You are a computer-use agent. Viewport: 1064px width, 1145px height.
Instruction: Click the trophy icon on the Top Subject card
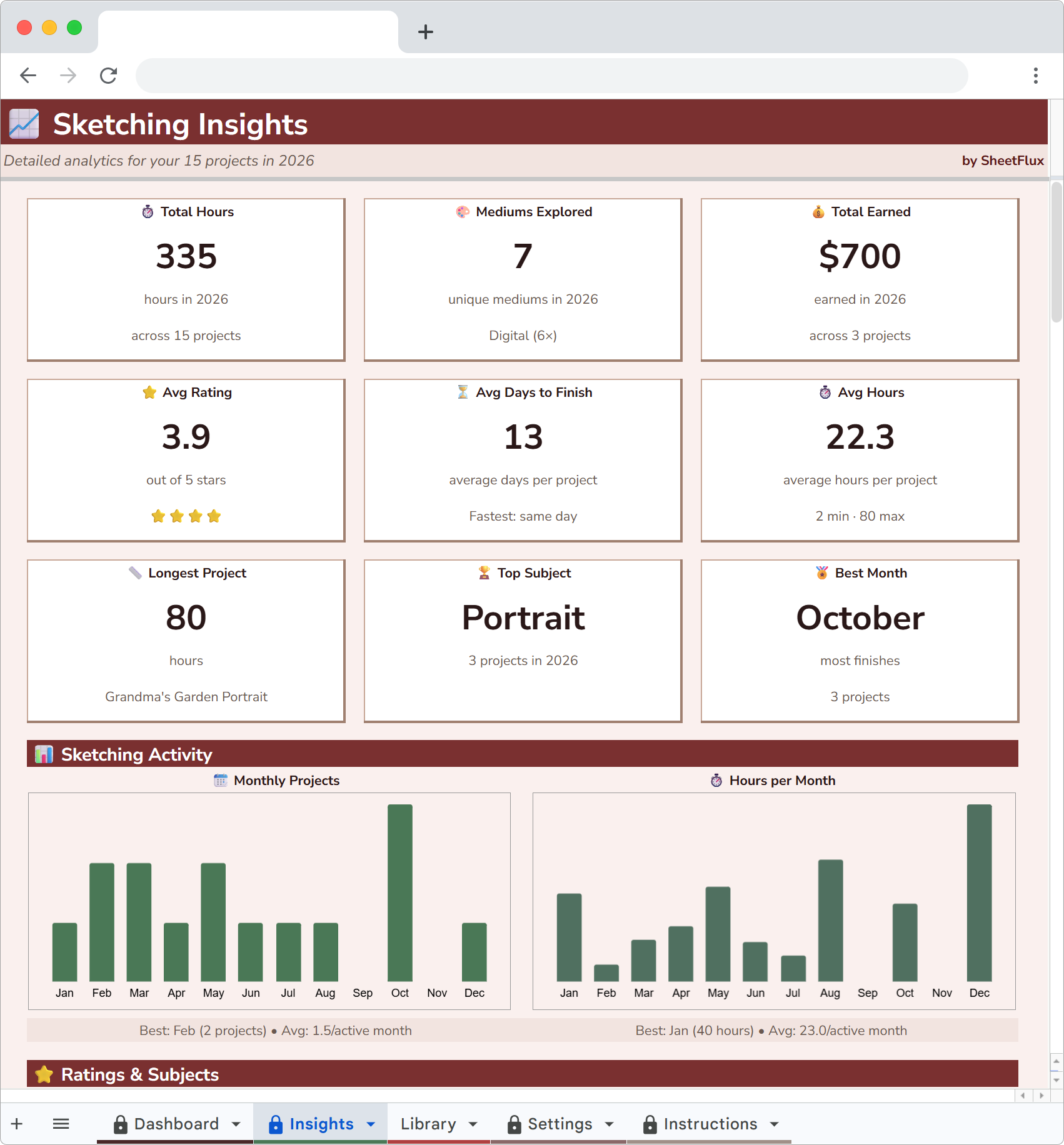(484, 573)
